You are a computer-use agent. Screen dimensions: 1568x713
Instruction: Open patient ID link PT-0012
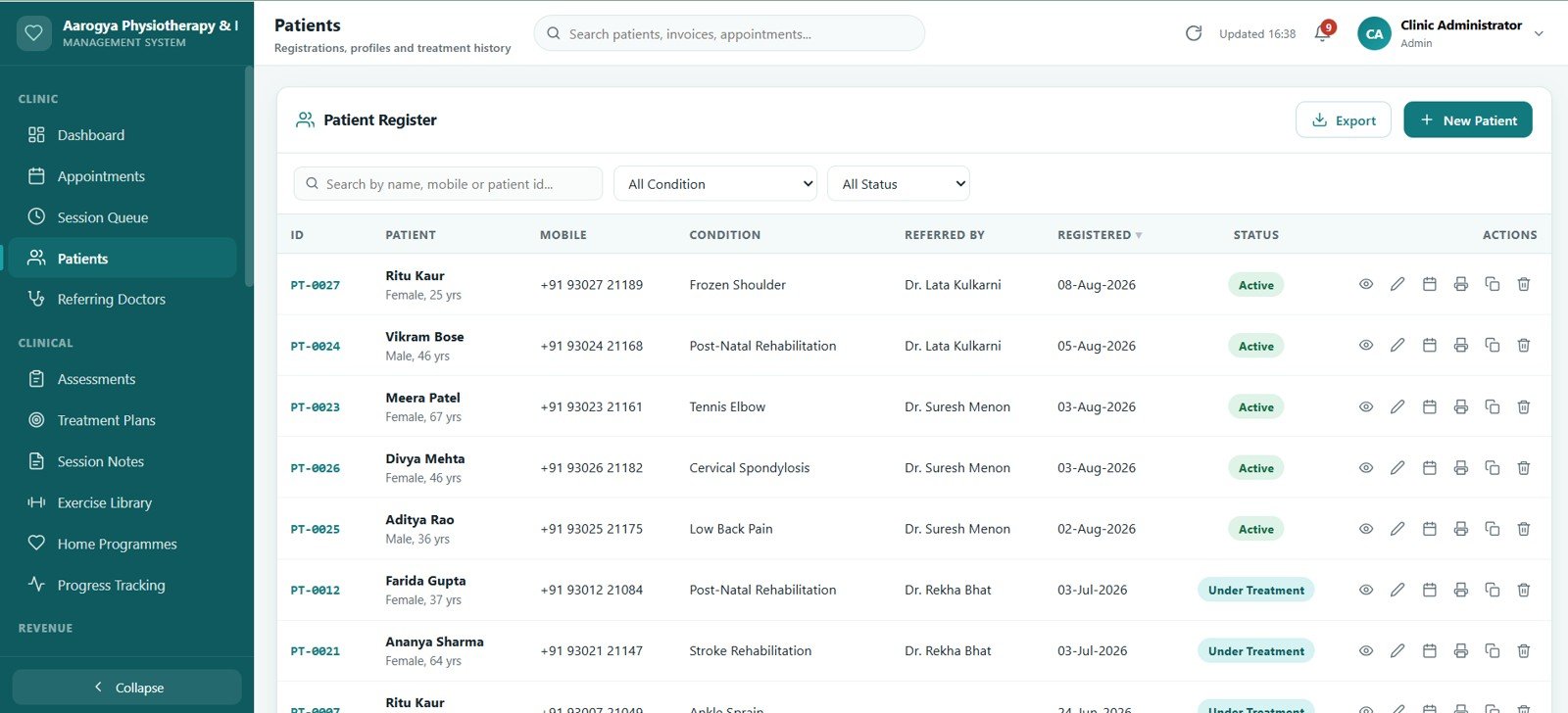(316, 590)
